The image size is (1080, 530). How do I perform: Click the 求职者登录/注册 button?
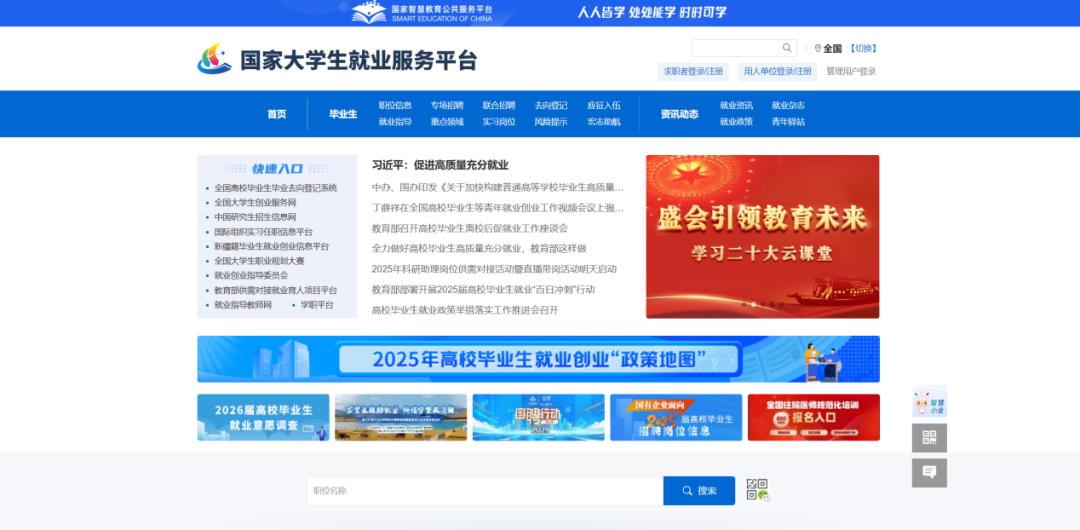(692, 71)
